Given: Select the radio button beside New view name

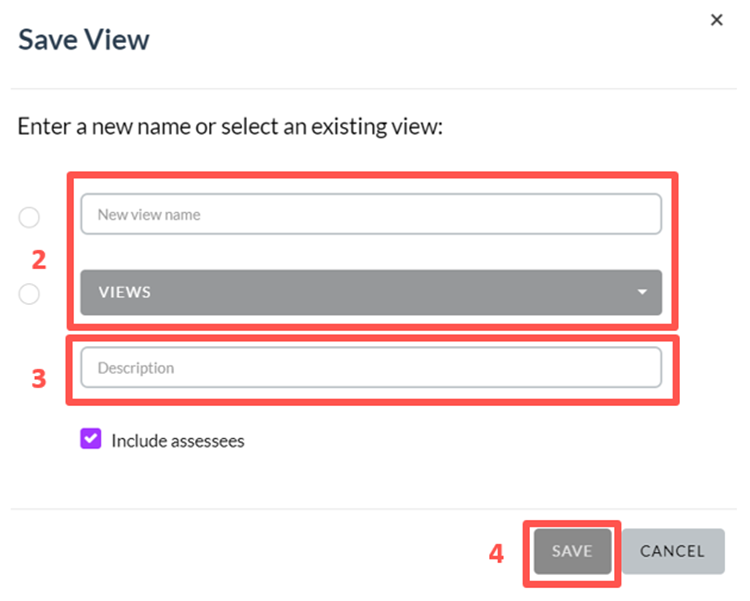Looking at the screenshot, I should 29,217.
